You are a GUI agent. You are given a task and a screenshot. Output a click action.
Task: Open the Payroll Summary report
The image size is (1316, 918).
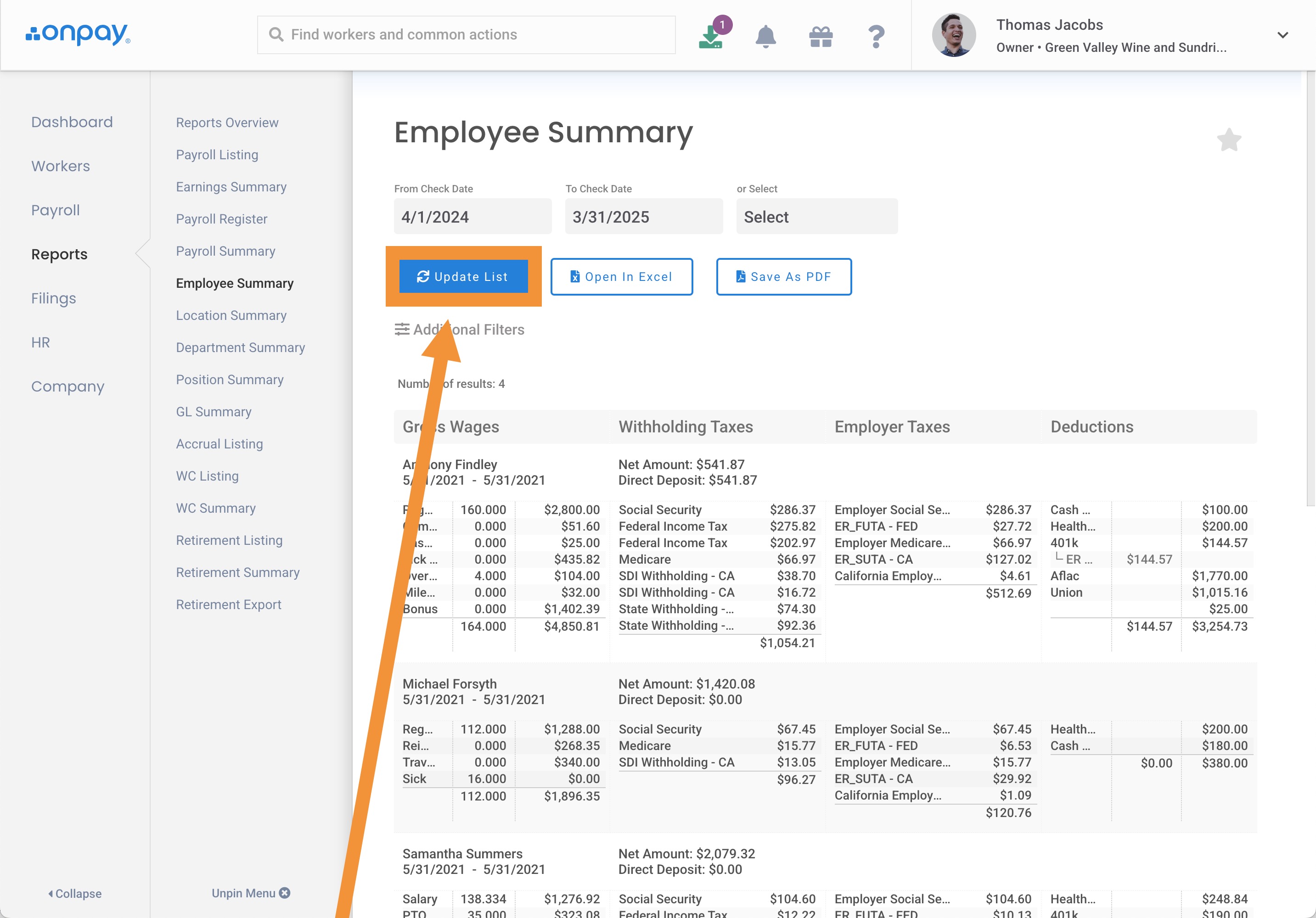coord(225,251)
